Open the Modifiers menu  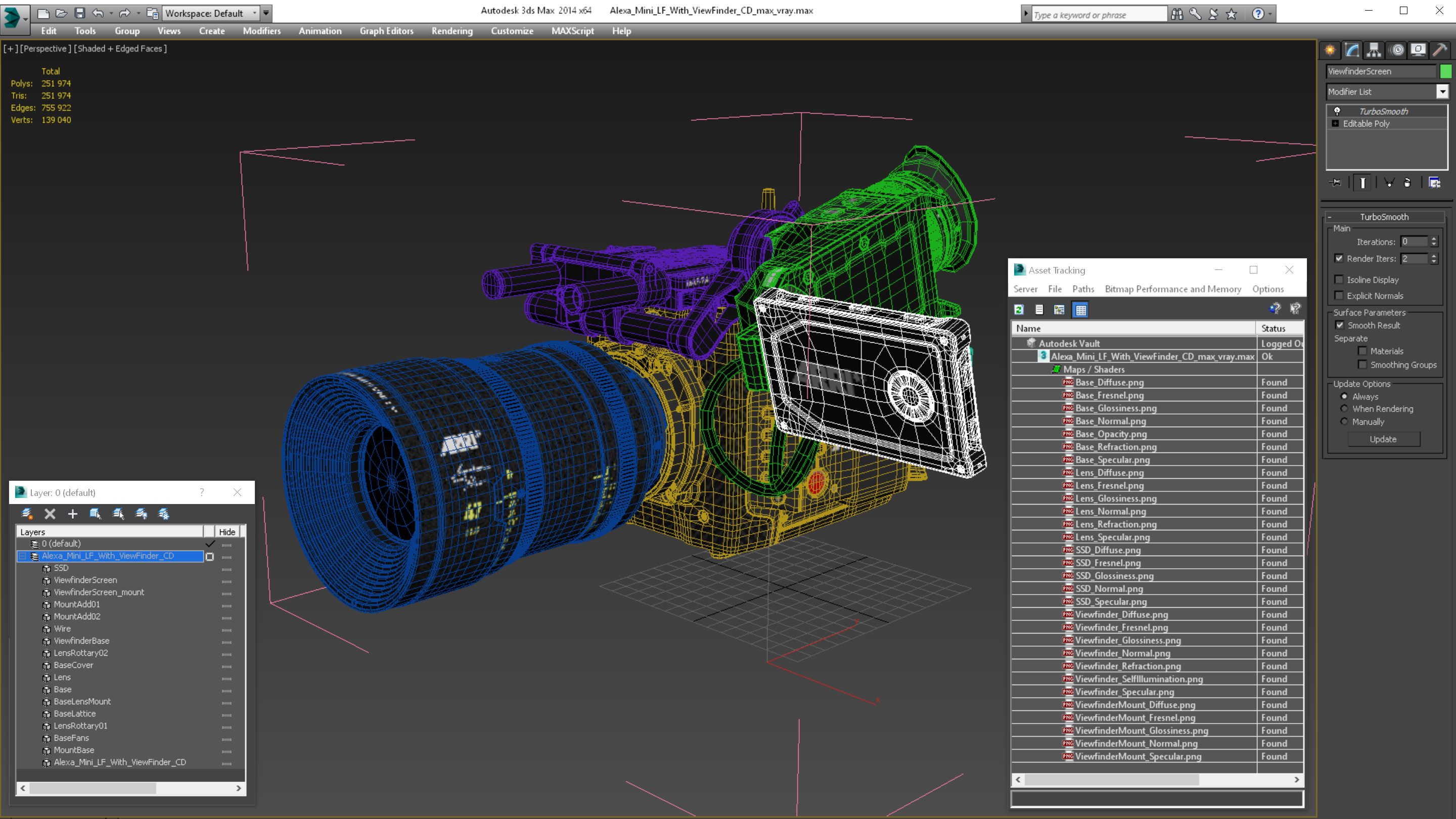[262, 31]
